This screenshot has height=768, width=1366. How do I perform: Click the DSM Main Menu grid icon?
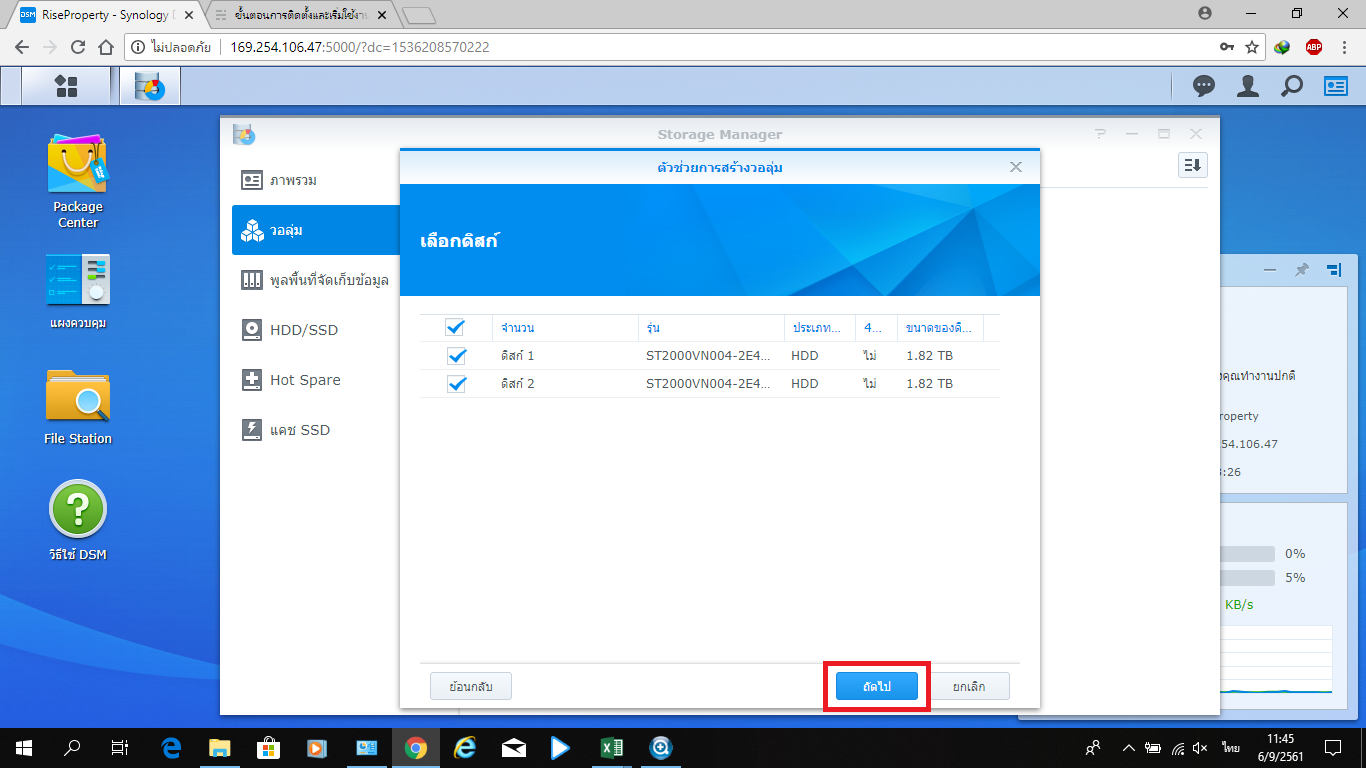(x=66, y=87)
